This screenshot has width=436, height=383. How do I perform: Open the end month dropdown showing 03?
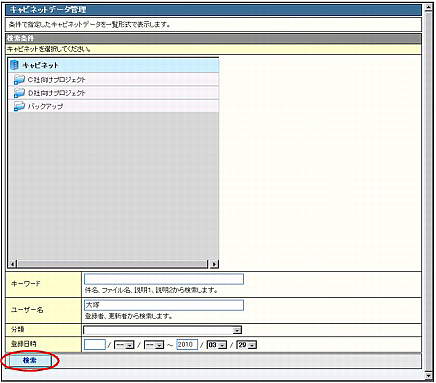tap(217, 345)
